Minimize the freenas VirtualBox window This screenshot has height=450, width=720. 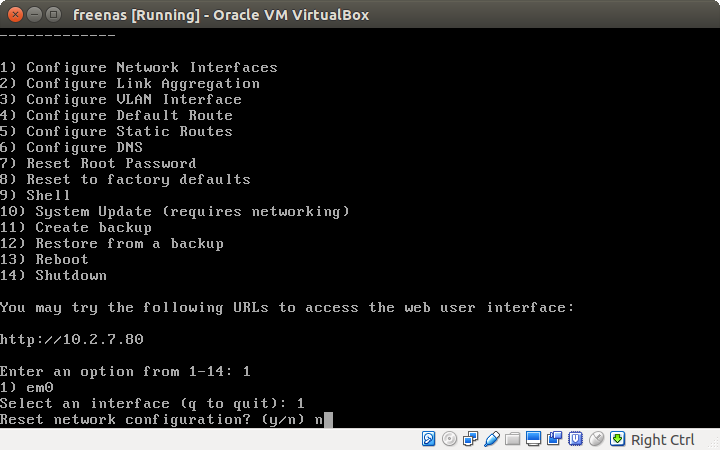tap(34, 15)
